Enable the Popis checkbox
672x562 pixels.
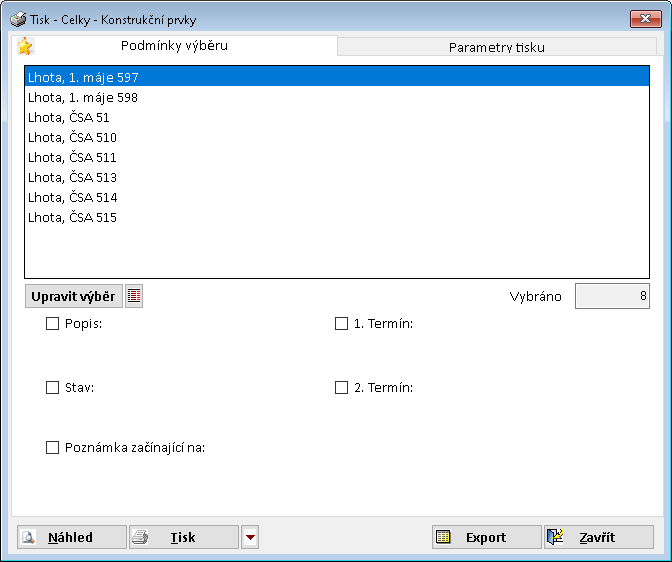coord(53,324)
